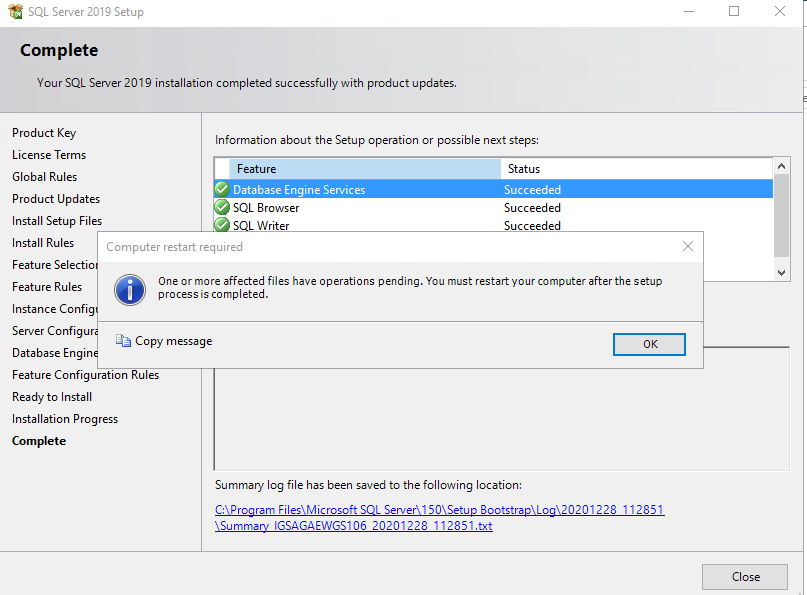This screenshot has height=595, width=807.
Task: Click the Product Updates step
Action: click(x=56, y=199)
